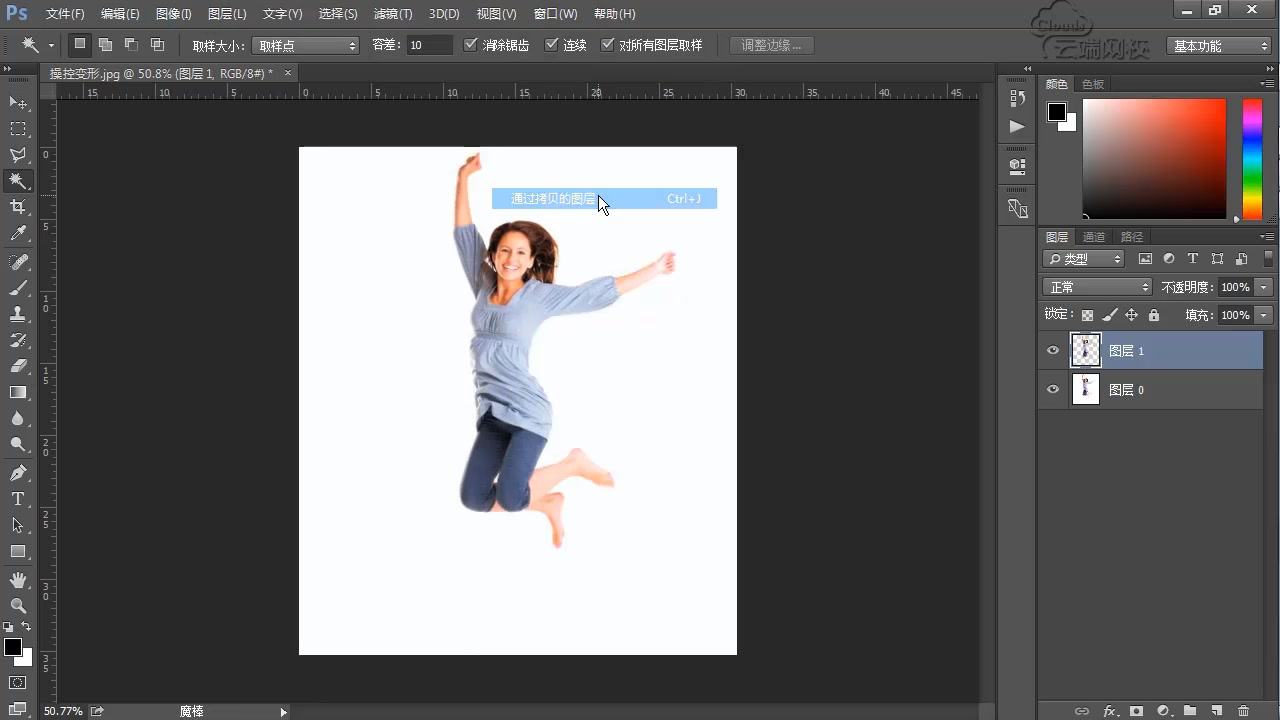1280x720 pixels.
Task: Select the Rectangular Marquee tool
Action: click(18, 129)
